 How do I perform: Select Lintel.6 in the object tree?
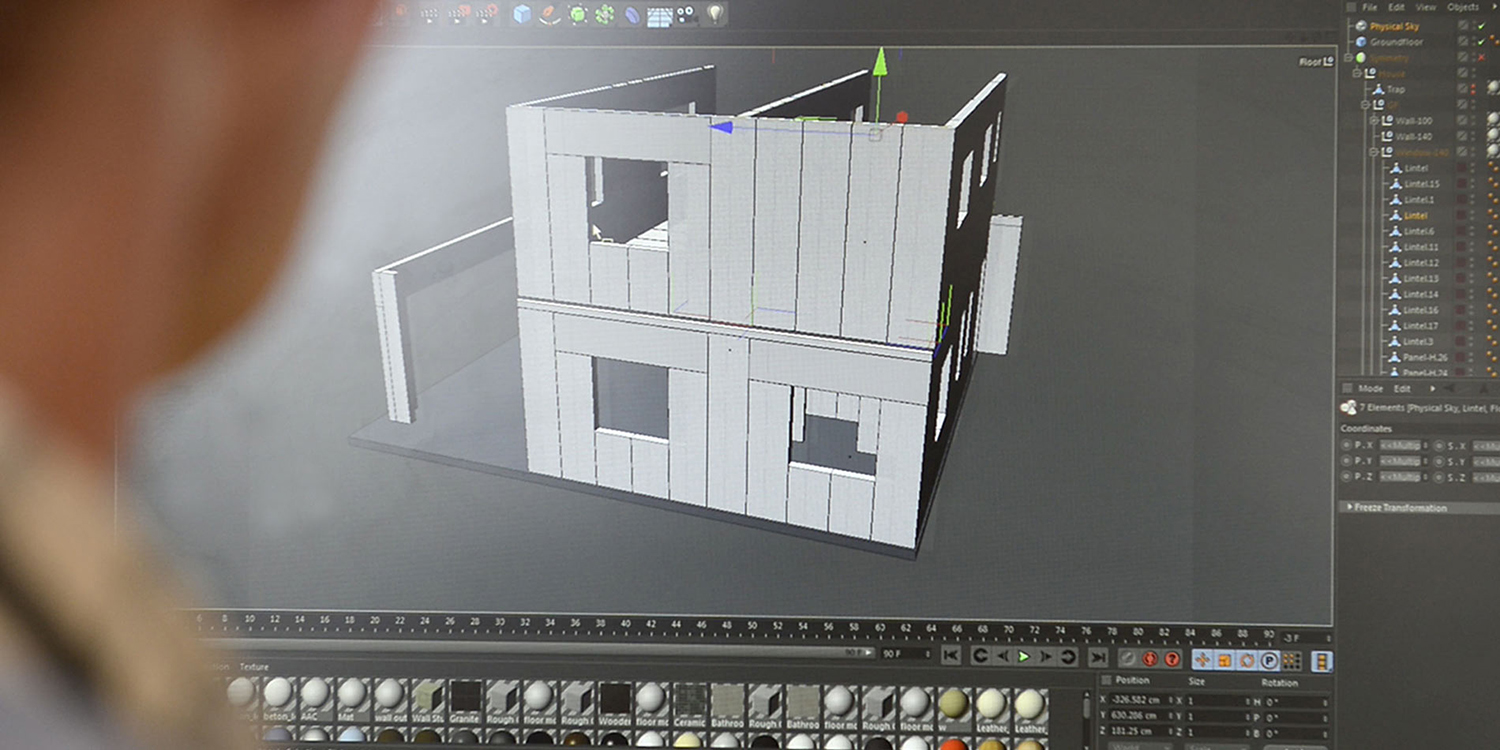pos(1419,231)
